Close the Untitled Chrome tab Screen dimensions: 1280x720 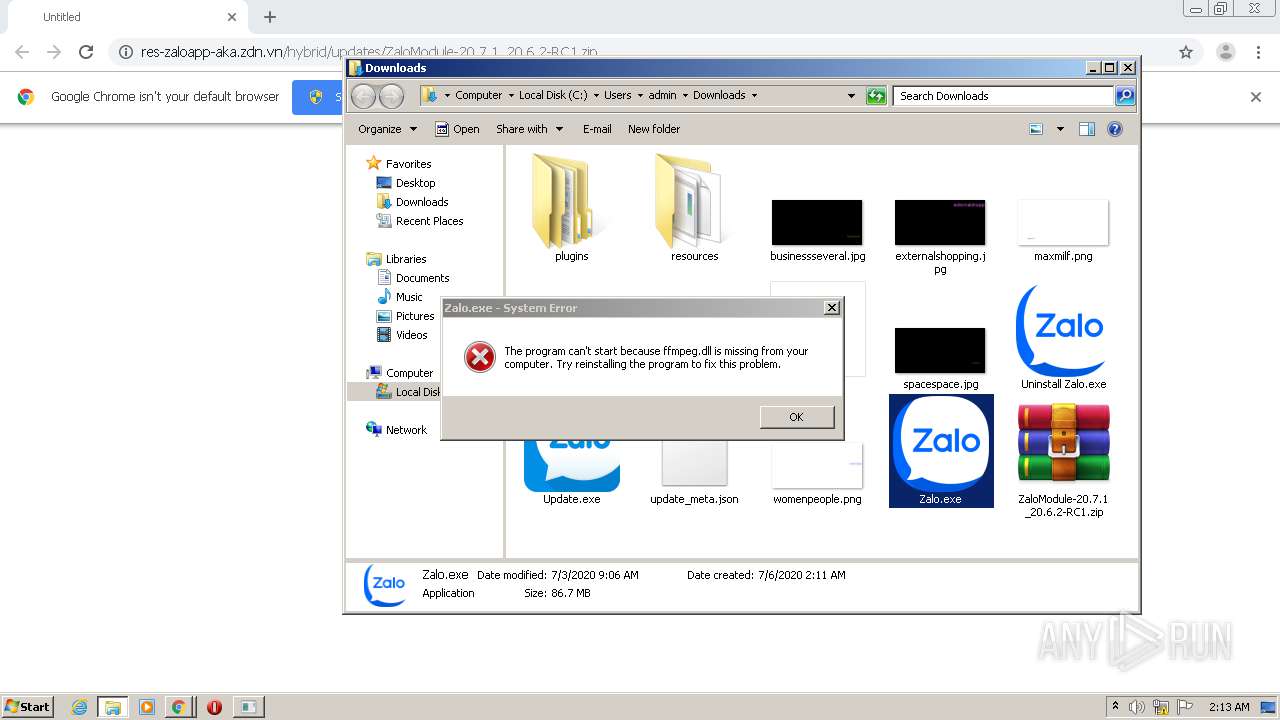[232, 17]
